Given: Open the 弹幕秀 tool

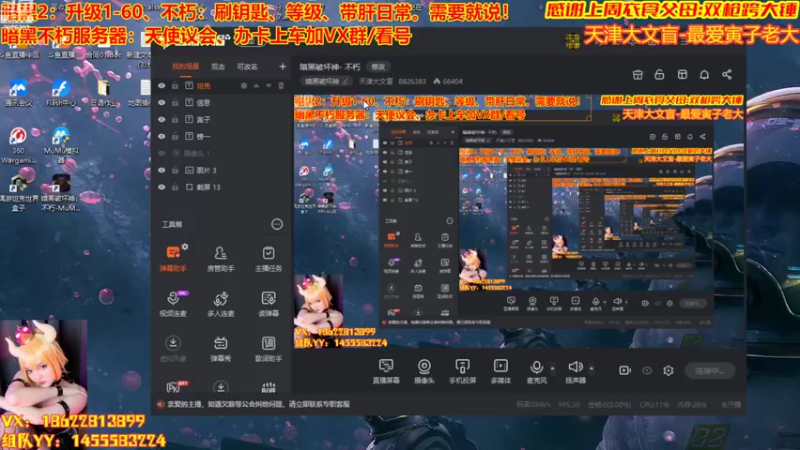Looking at the screenshot, I should [x=220, y=348].
